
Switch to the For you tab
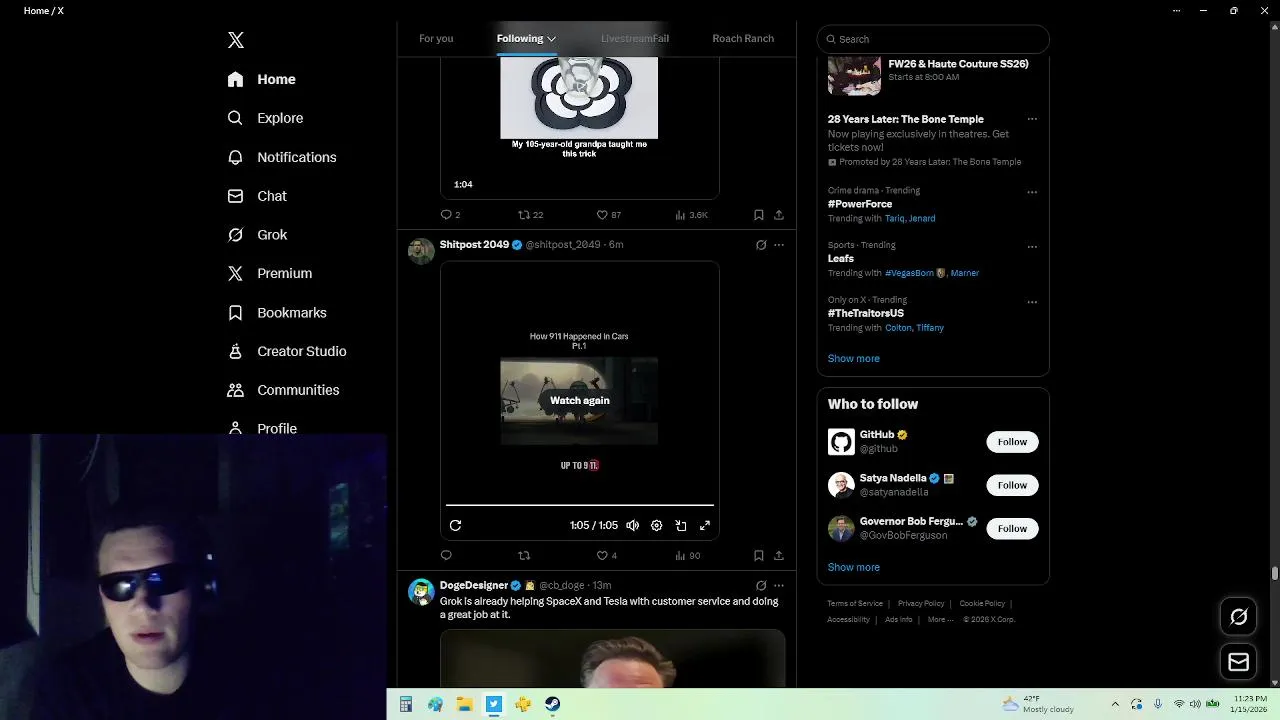click(436, 38)
